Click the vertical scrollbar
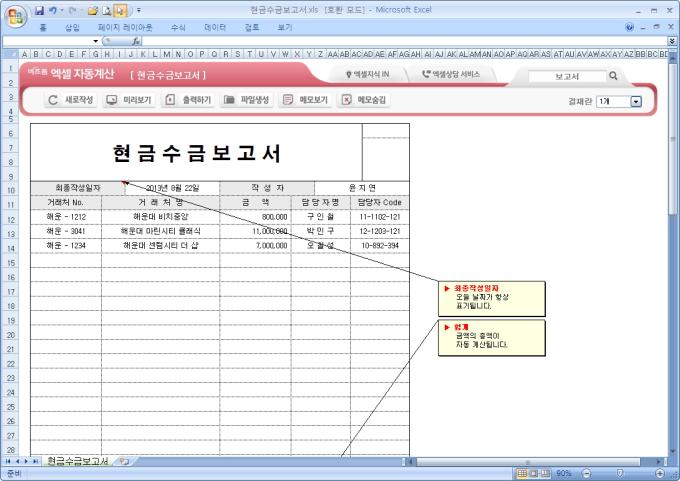The image size is (680, 481). 673,138
